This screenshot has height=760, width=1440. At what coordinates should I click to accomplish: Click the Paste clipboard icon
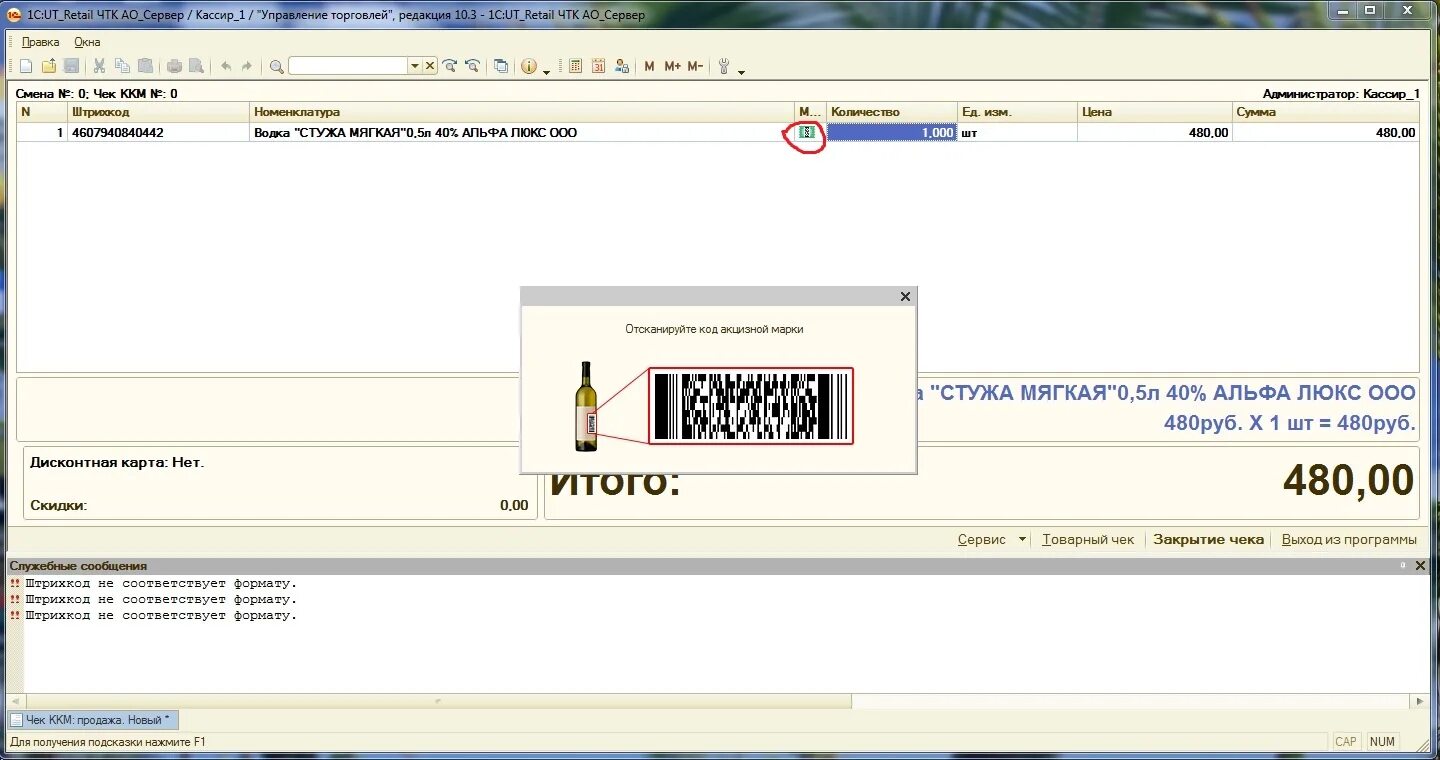pos(145,66)
